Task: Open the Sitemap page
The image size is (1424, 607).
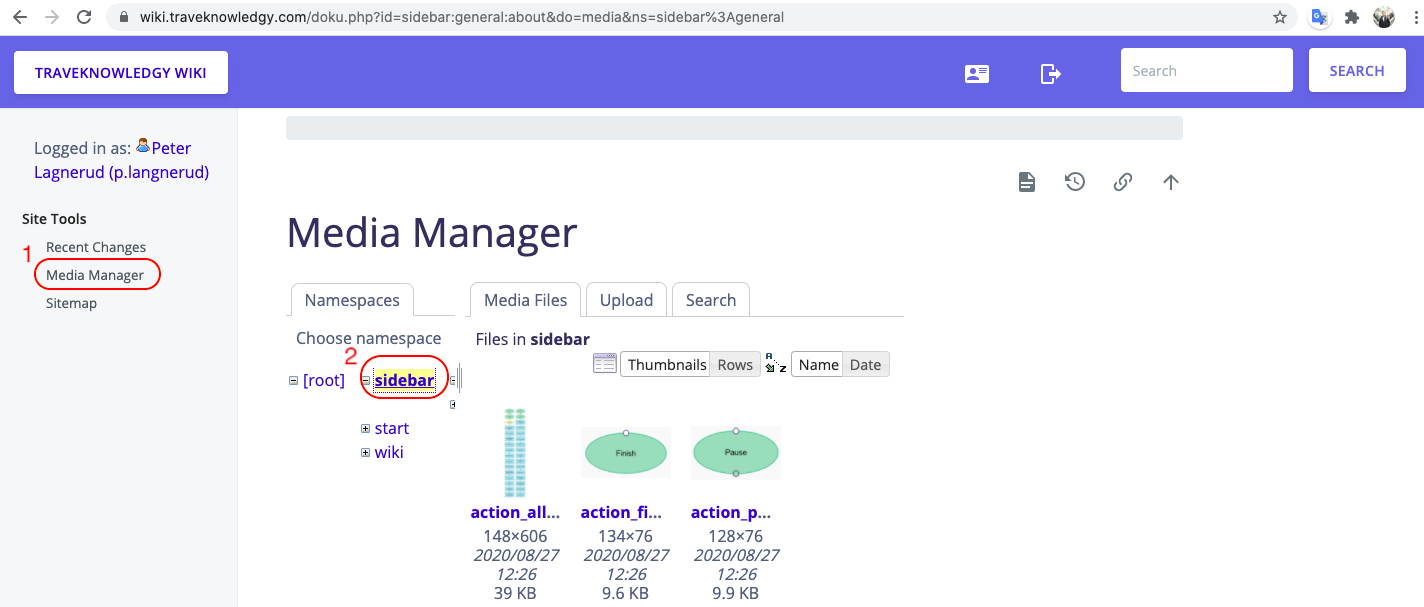Action: click(x=71, y=302)
